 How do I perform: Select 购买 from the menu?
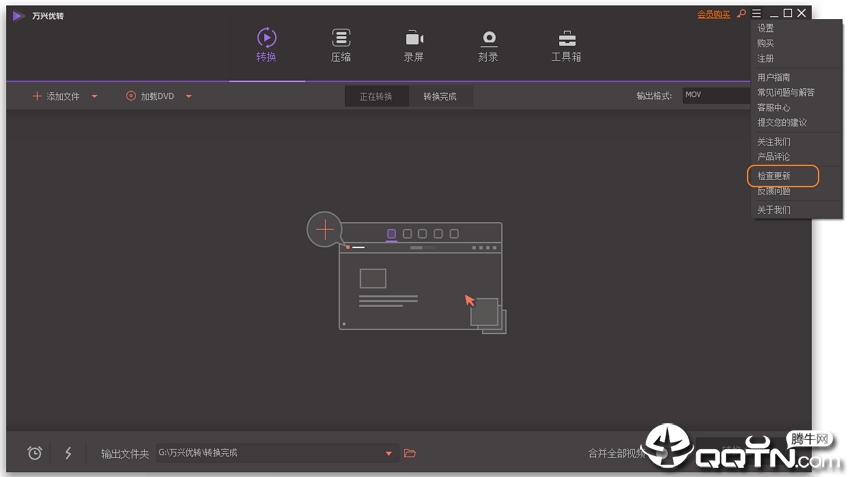click(x=765, y=43)
